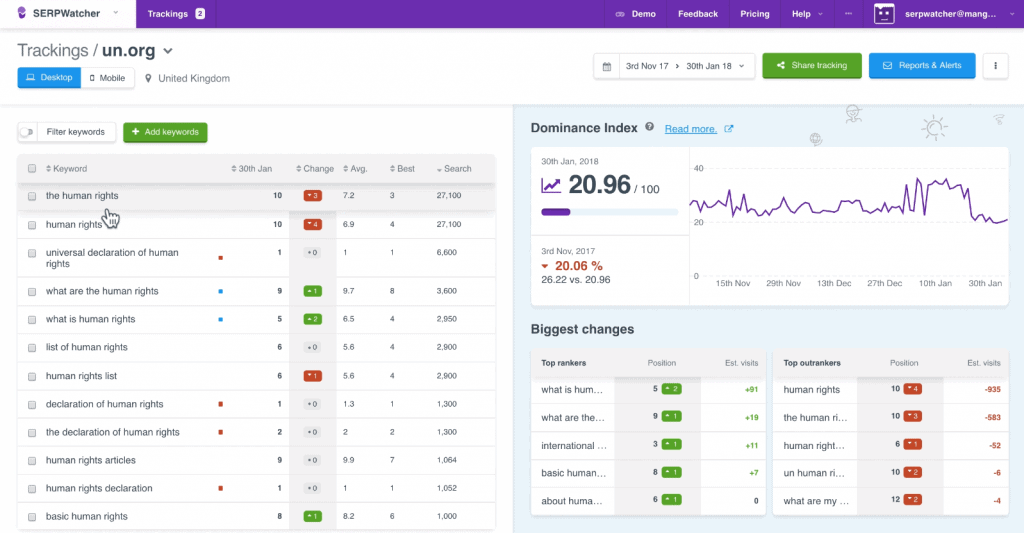
Task: Check 'list of human rights' checkbox
Action: [x=32, y=348]
